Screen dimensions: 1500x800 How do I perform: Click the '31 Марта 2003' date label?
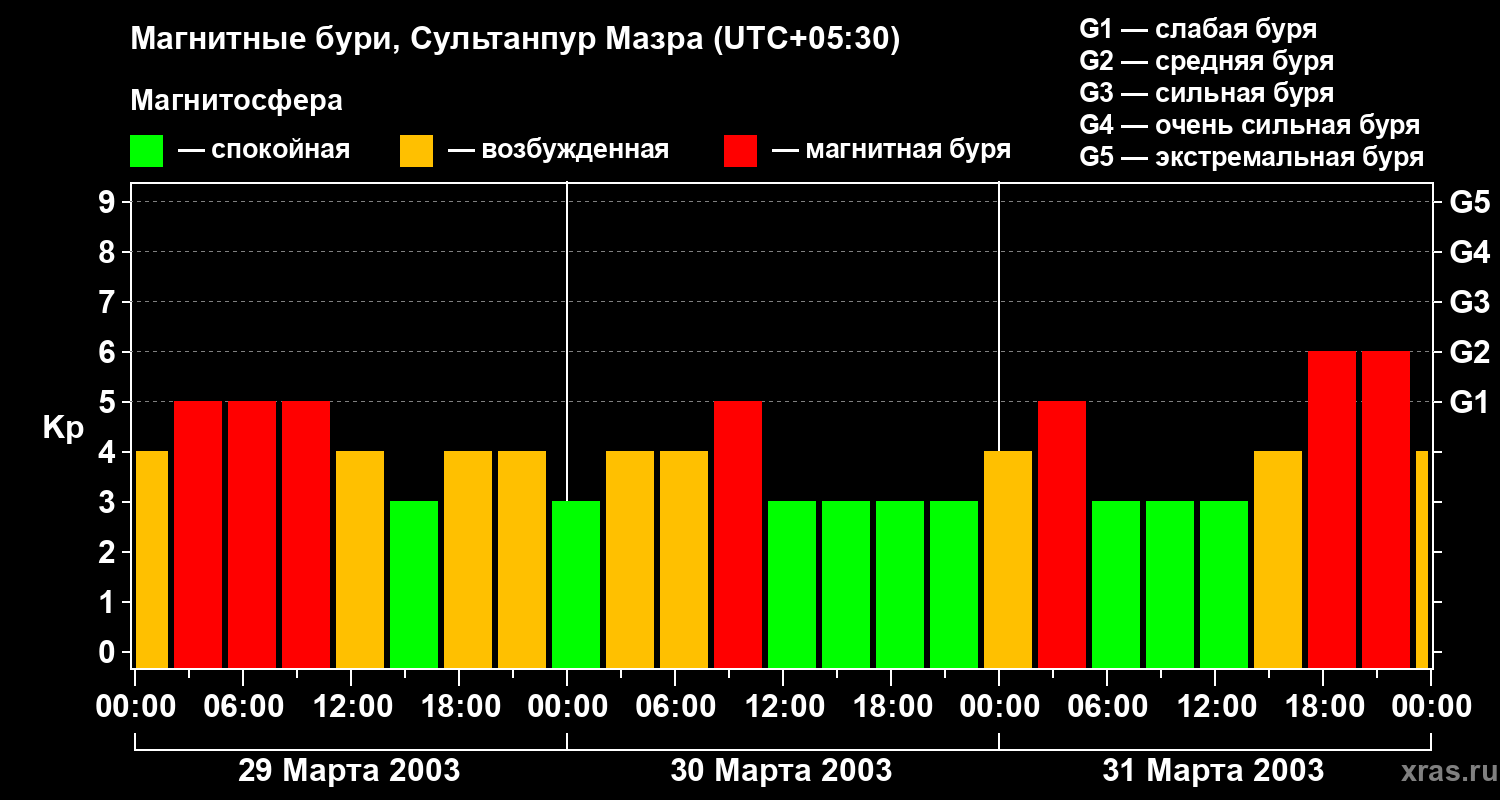pyautogui.click(x=1213, y=771)
